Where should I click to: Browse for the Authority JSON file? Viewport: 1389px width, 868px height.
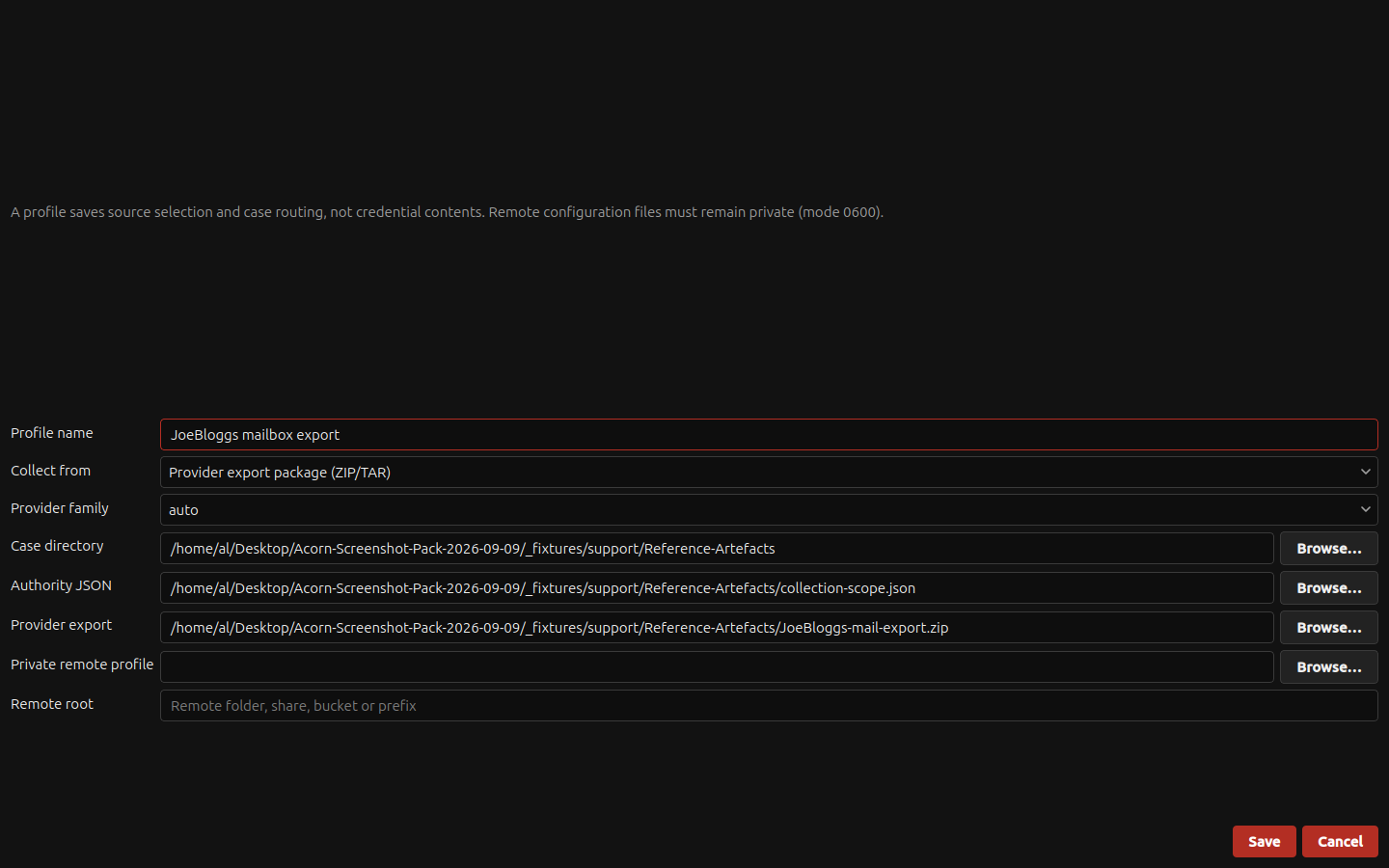1329,588
